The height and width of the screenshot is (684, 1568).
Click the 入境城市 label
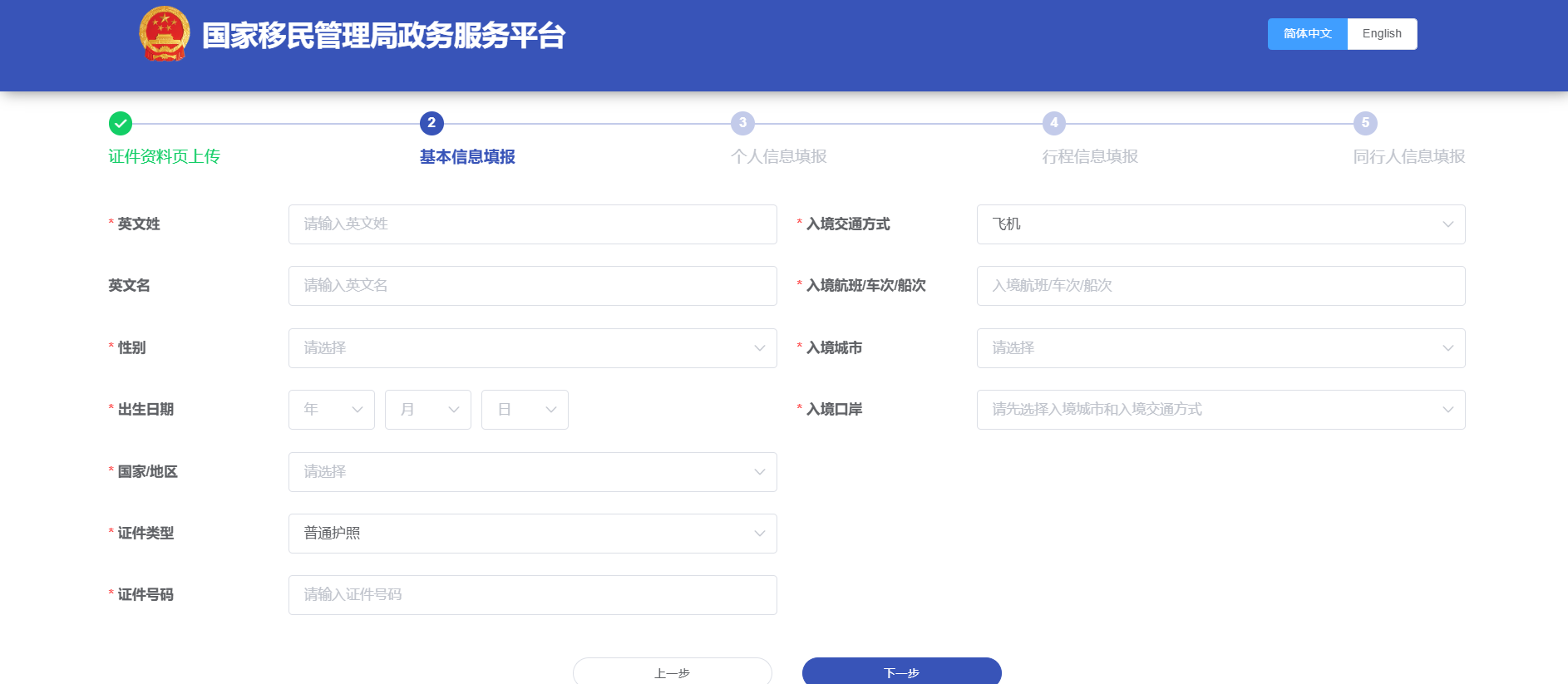(x=834, y=348)
